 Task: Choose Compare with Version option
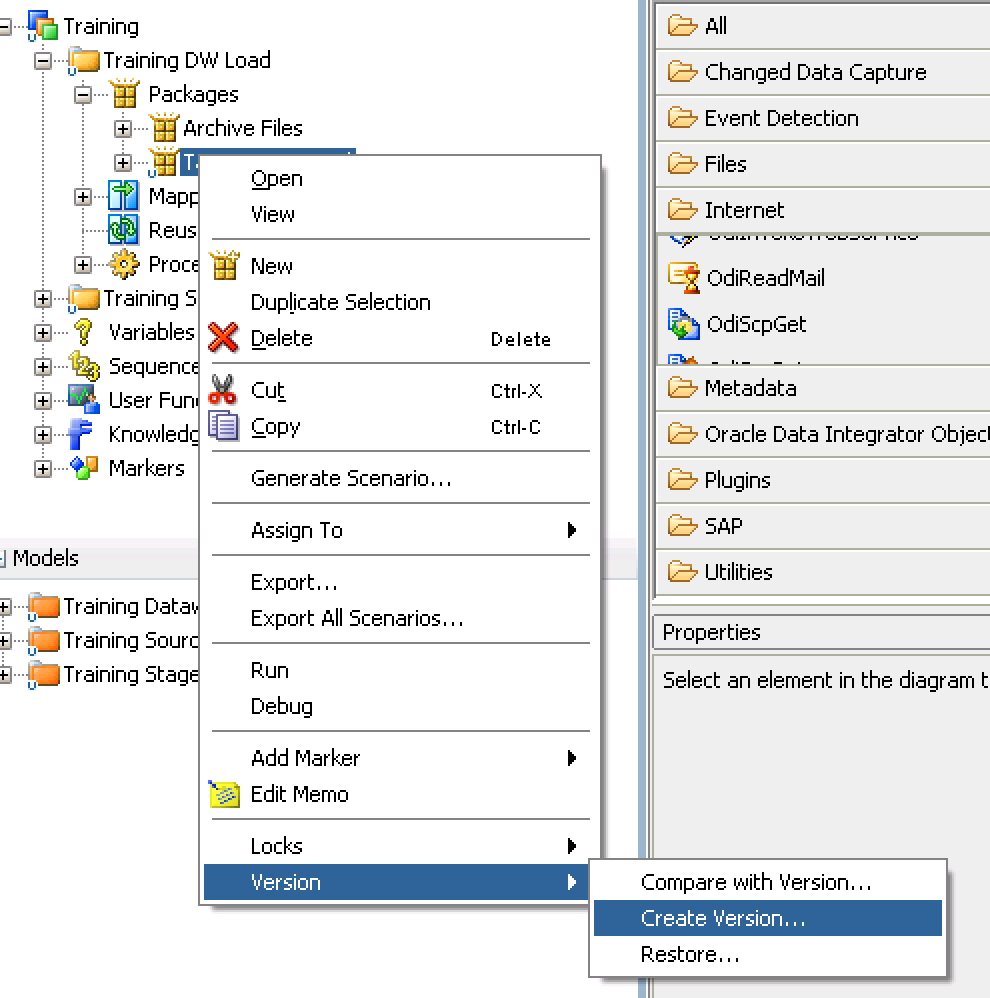(767, 882)
